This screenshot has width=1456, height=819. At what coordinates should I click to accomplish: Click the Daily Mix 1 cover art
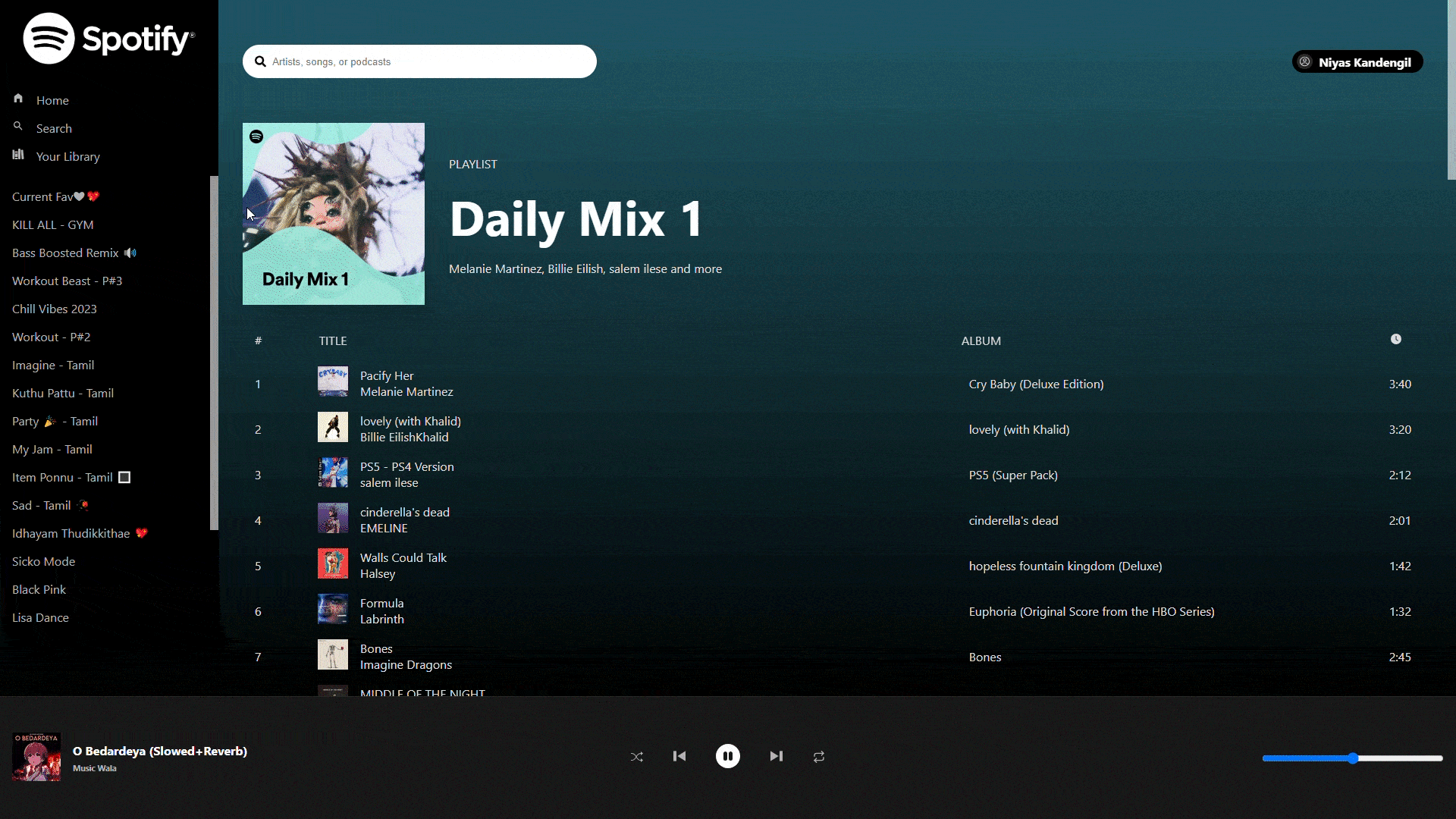click(334, 214)
